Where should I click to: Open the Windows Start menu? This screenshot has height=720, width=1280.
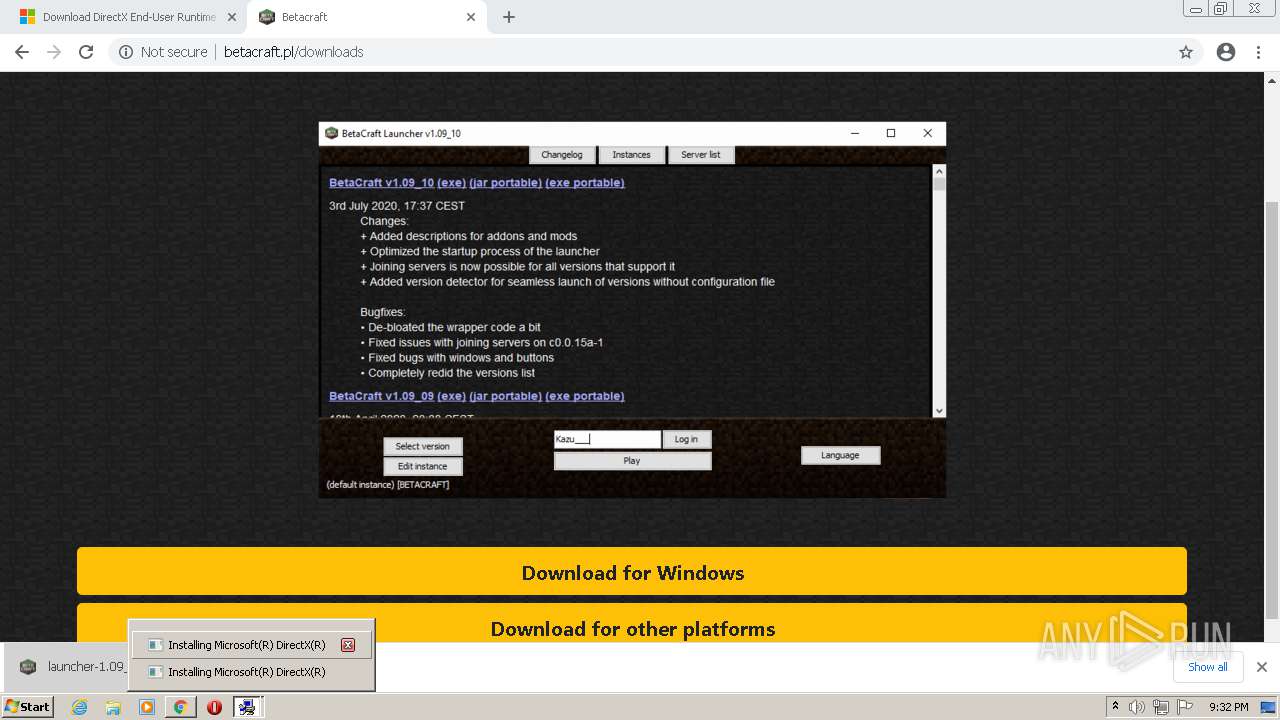tap(27, 706)
